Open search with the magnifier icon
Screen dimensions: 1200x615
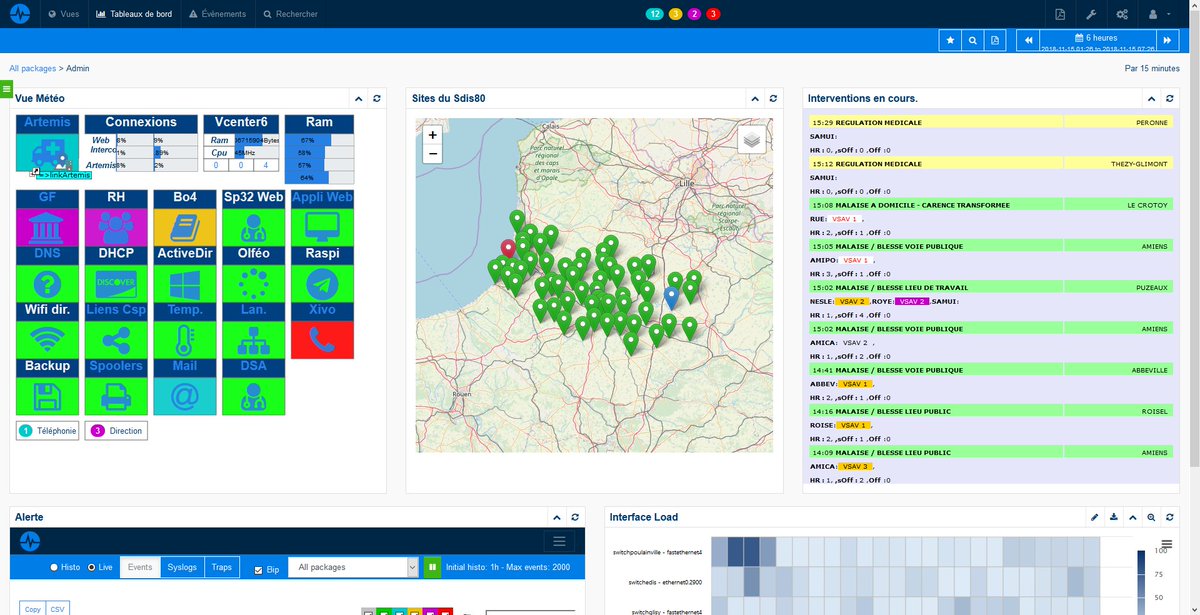[x=971, y=39]
